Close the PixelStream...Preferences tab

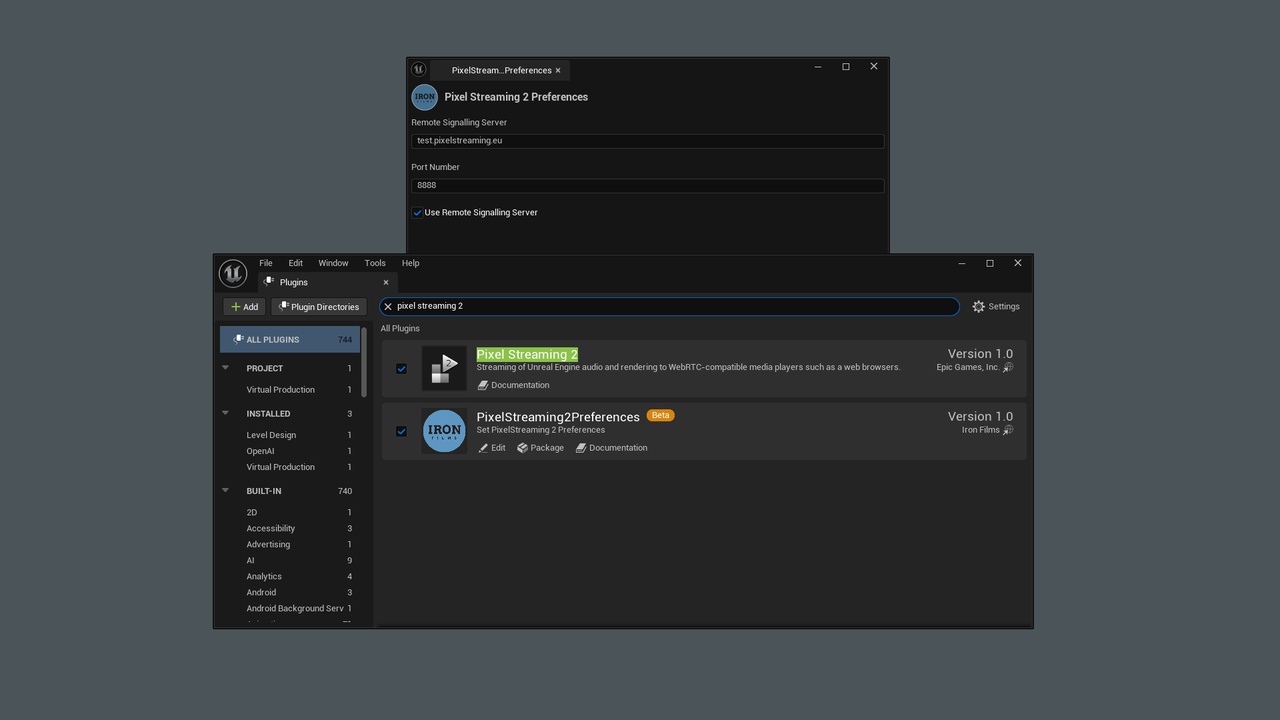tap(558, 70)
